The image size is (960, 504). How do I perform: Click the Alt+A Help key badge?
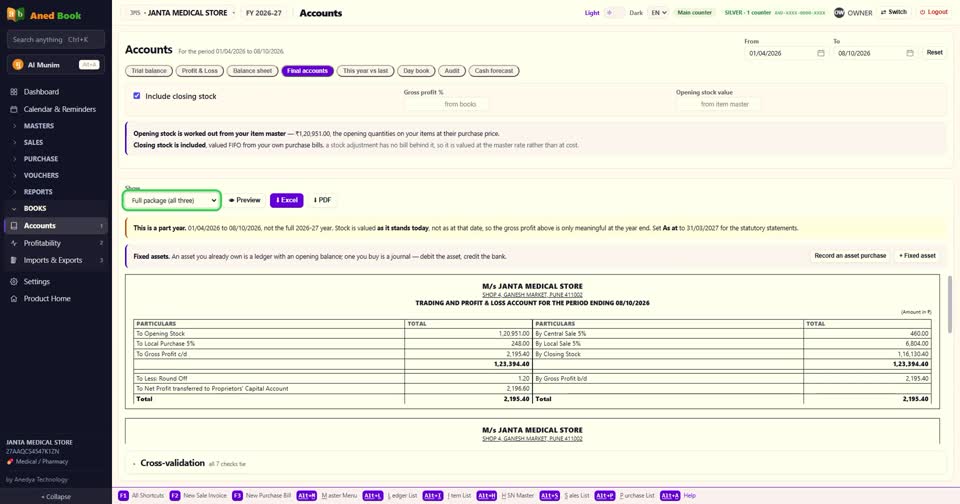[670, 495]
